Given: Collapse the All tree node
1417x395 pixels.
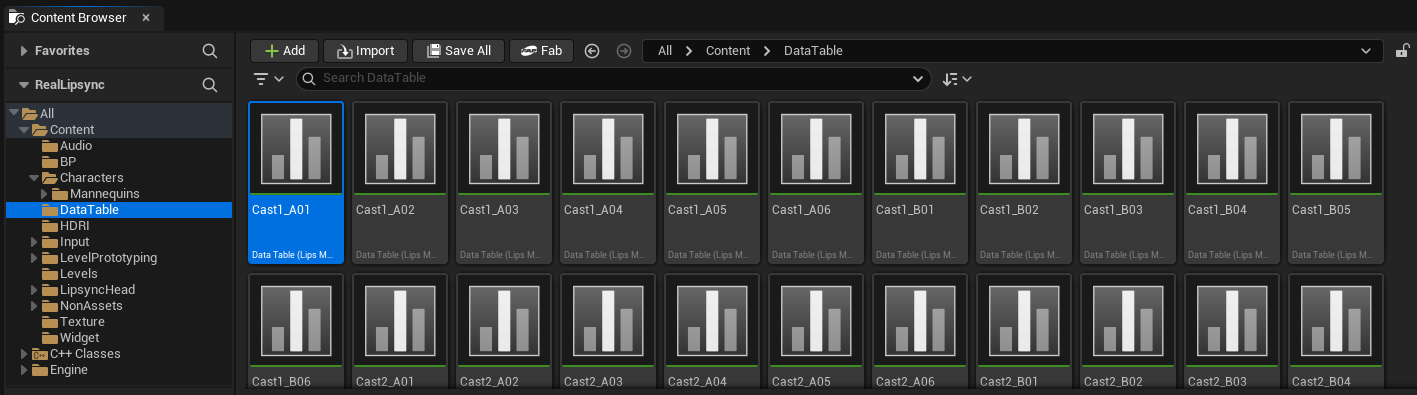Looking at the screenshot, I should coord(14,114).
